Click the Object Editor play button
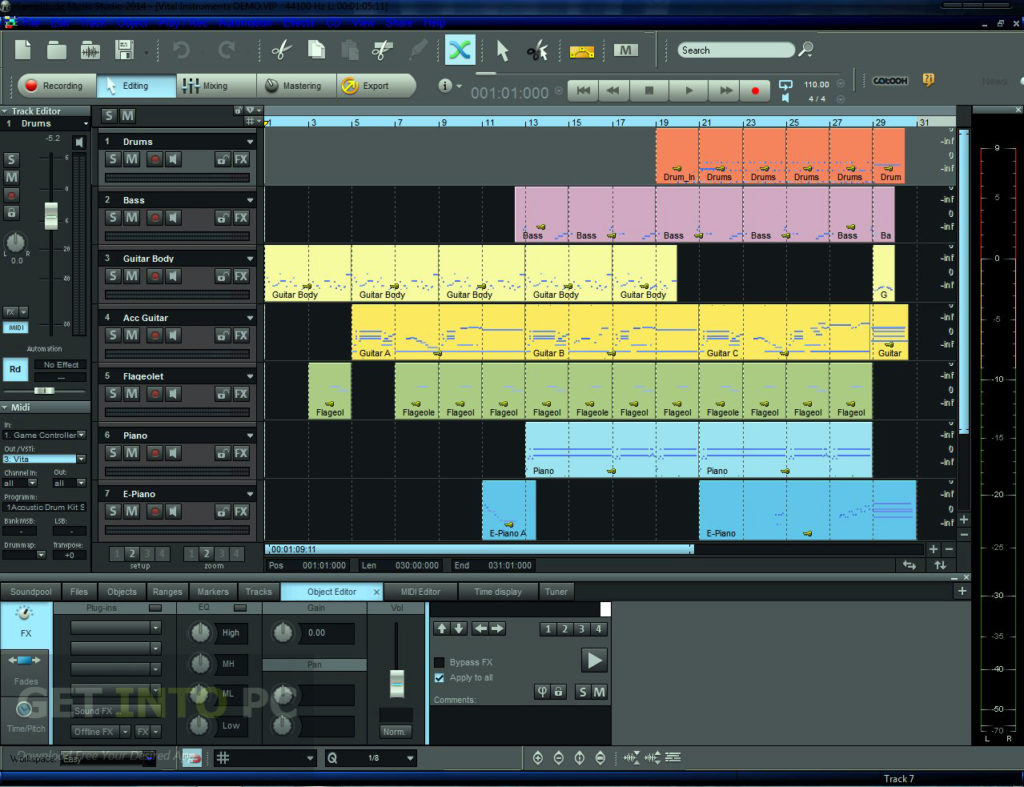This screenshot has height=787, width=1024. pos(594,660)
